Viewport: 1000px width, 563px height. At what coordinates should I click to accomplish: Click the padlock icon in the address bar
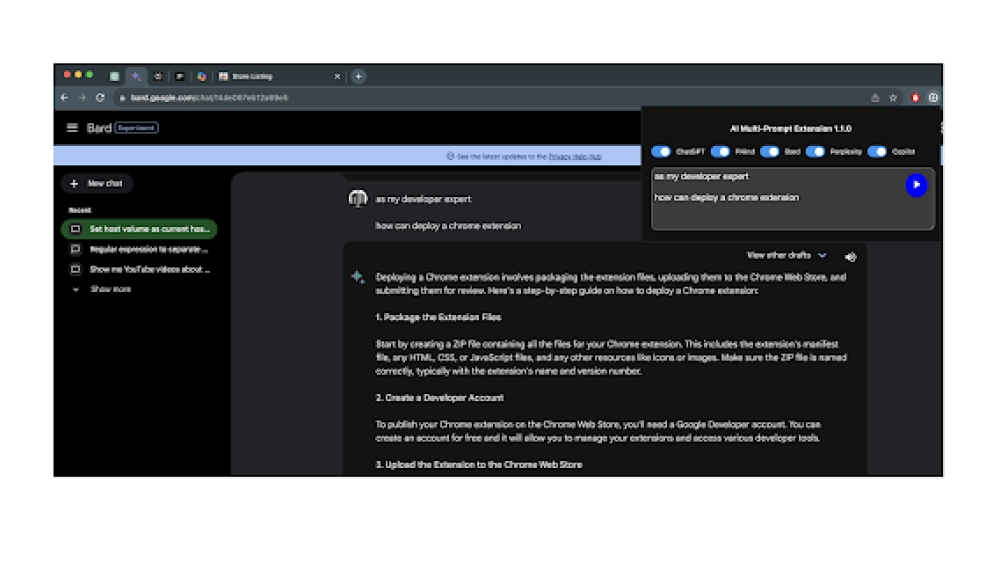click(x=122, y=98)
